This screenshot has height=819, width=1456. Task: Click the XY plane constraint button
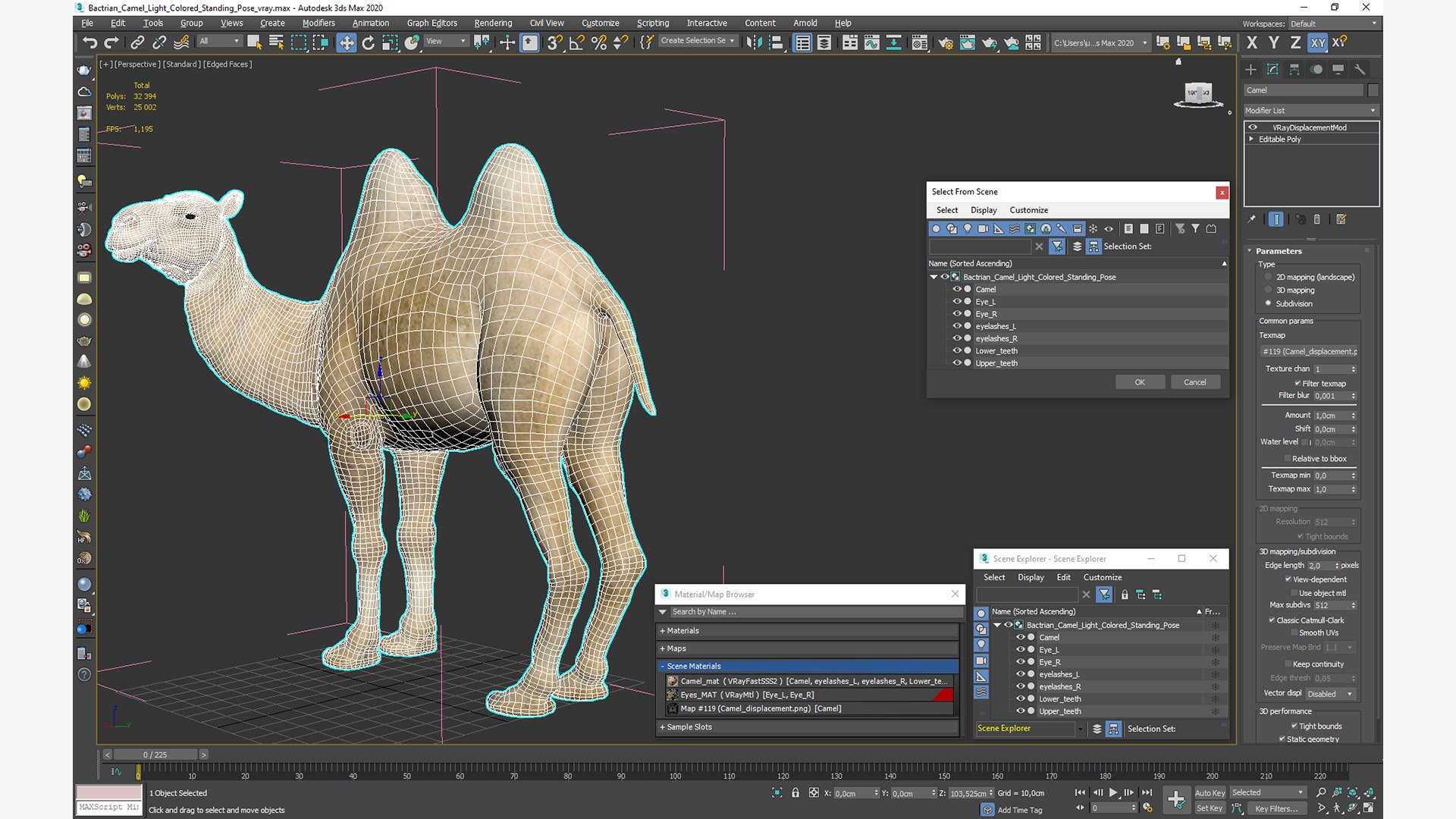tap(1318, 42)
